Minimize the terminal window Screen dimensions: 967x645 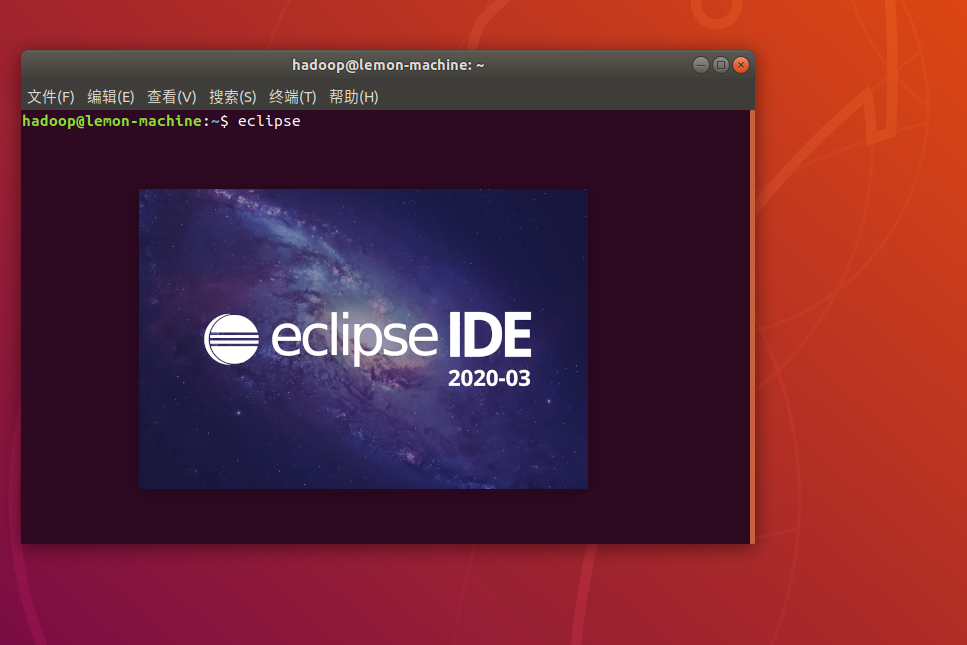[701, 65]
